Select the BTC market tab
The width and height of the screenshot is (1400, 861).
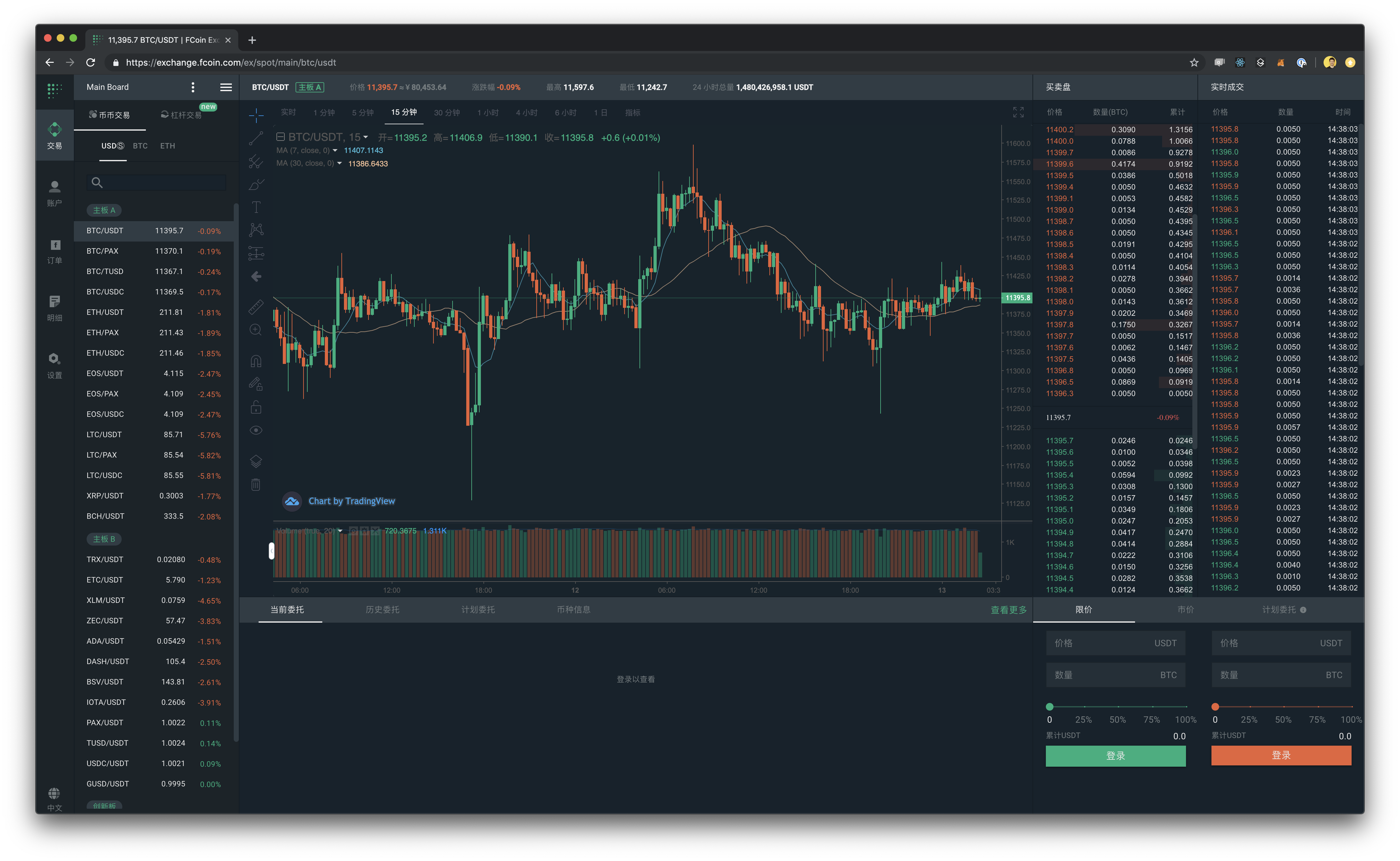(x=140, y=146)
